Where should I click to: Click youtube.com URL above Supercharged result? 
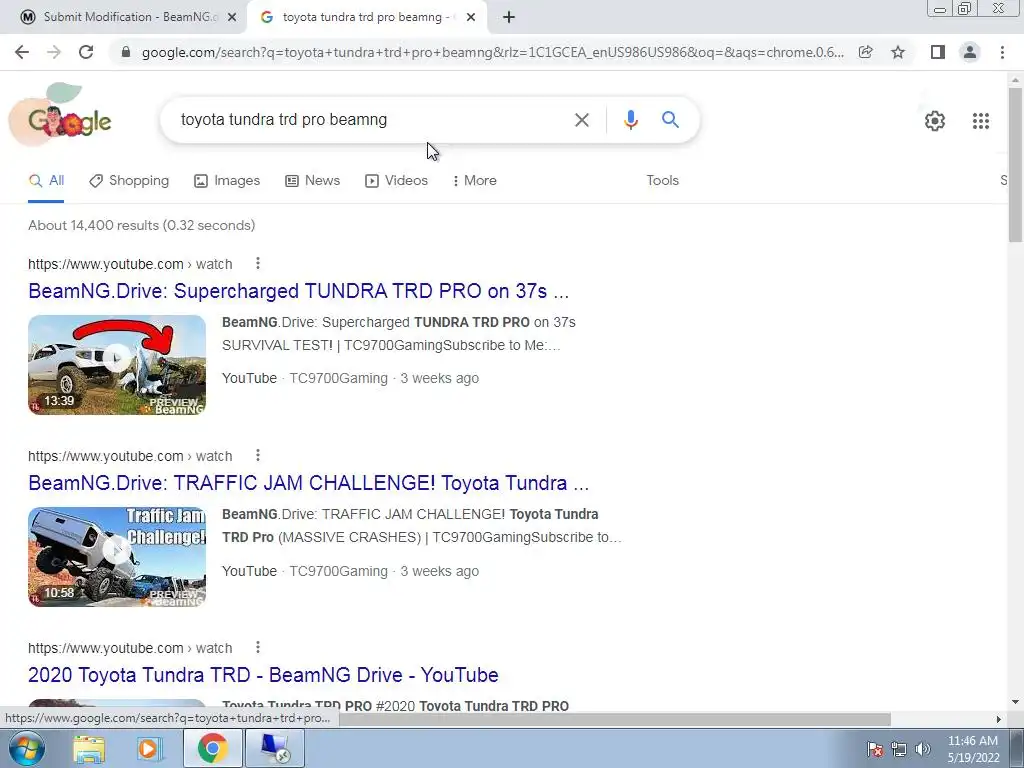130,264
